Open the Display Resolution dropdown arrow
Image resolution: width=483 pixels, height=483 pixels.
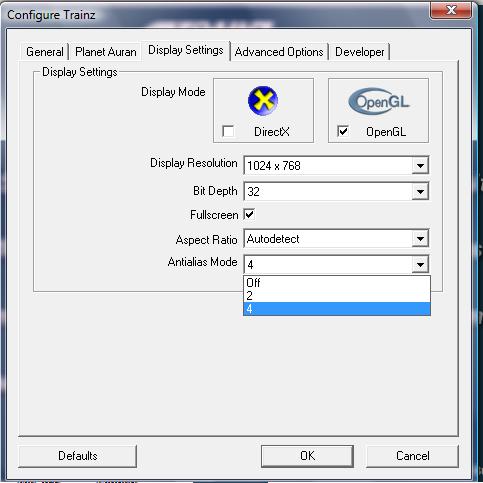(420, 165)
